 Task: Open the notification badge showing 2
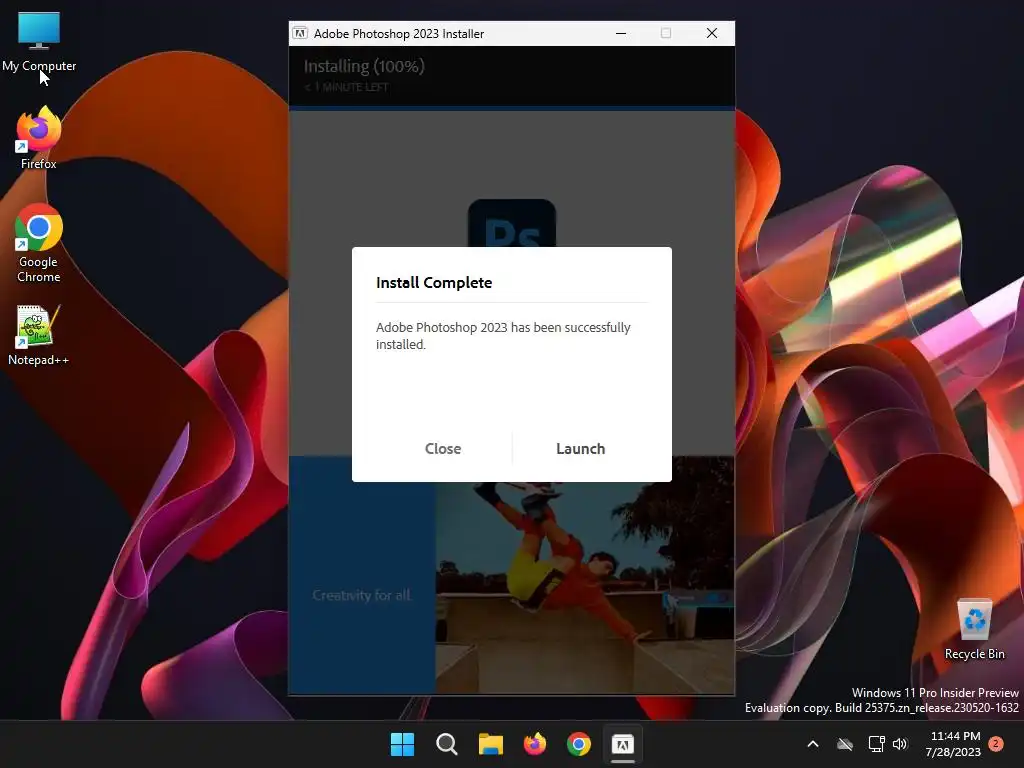(x=996, y=743)
